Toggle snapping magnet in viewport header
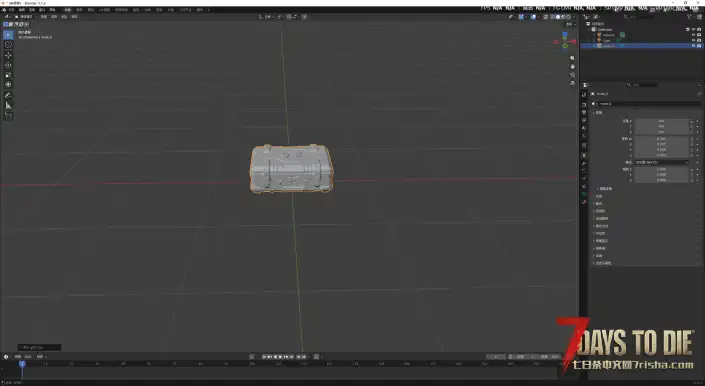 (x=289, y=17)
